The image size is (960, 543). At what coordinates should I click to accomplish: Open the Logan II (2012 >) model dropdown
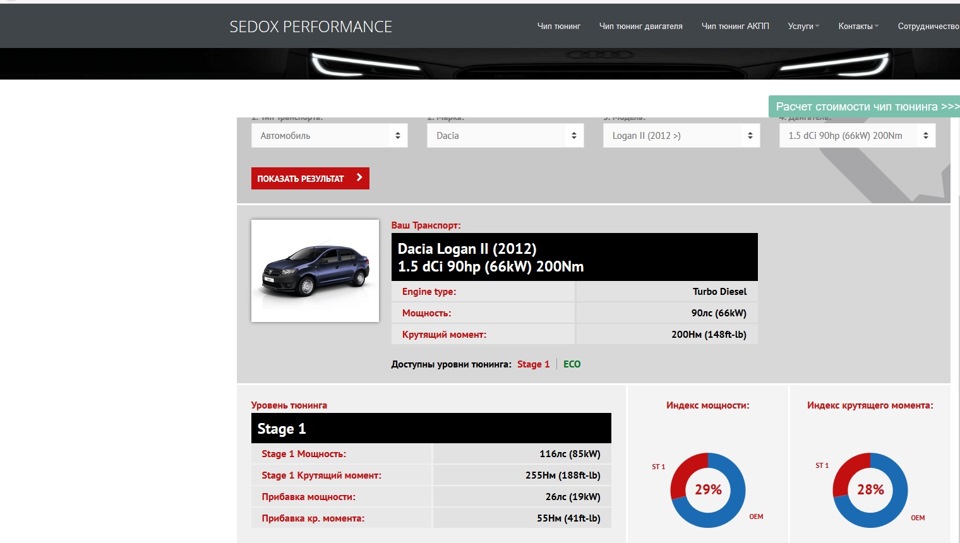point(681,136)
